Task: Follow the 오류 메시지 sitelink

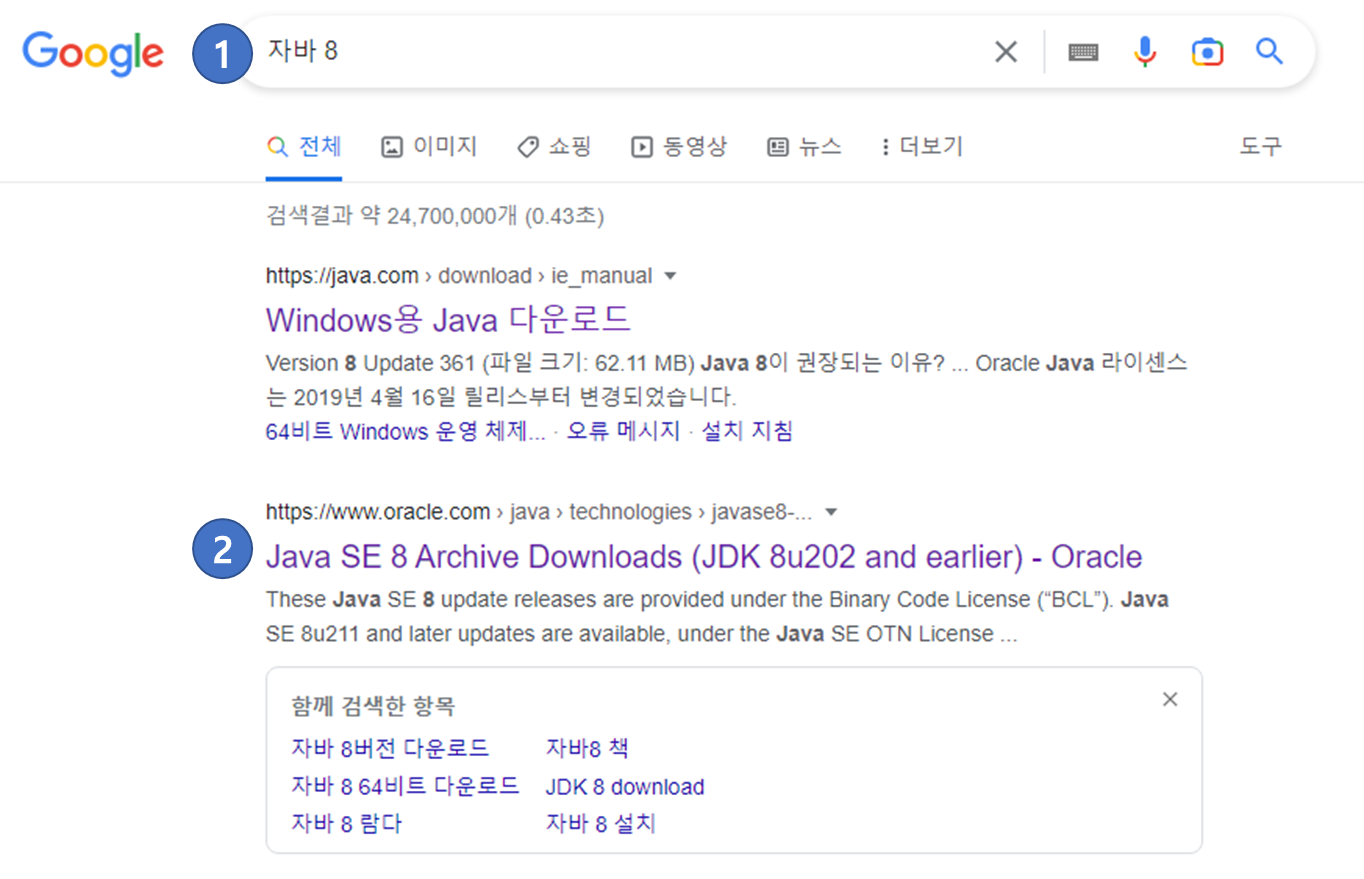Action: [x=623, y=431]
